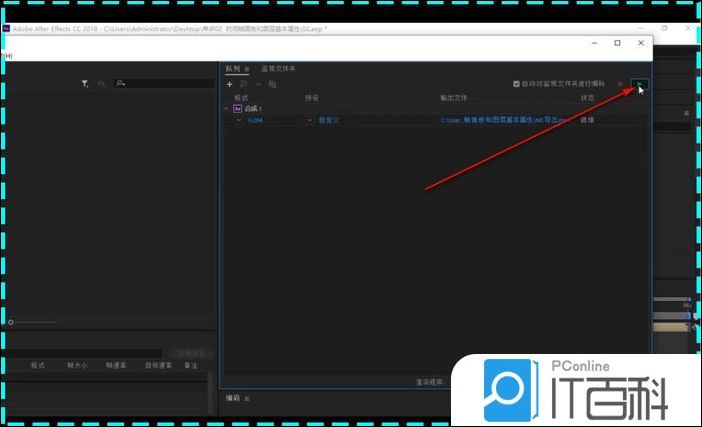
Task: Open the add output icon in queue toolbar
Action: coord(244,84)
